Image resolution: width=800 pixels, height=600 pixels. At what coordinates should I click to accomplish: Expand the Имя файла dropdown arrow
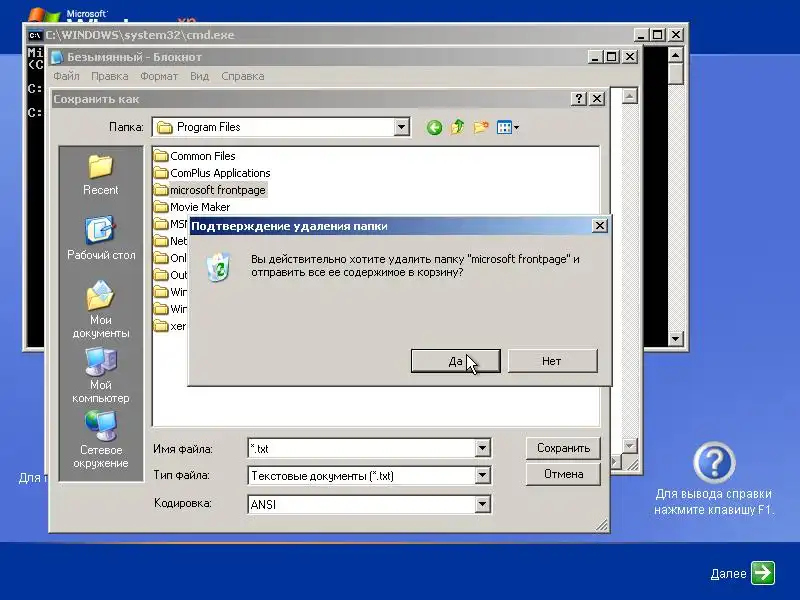(482, 448)
